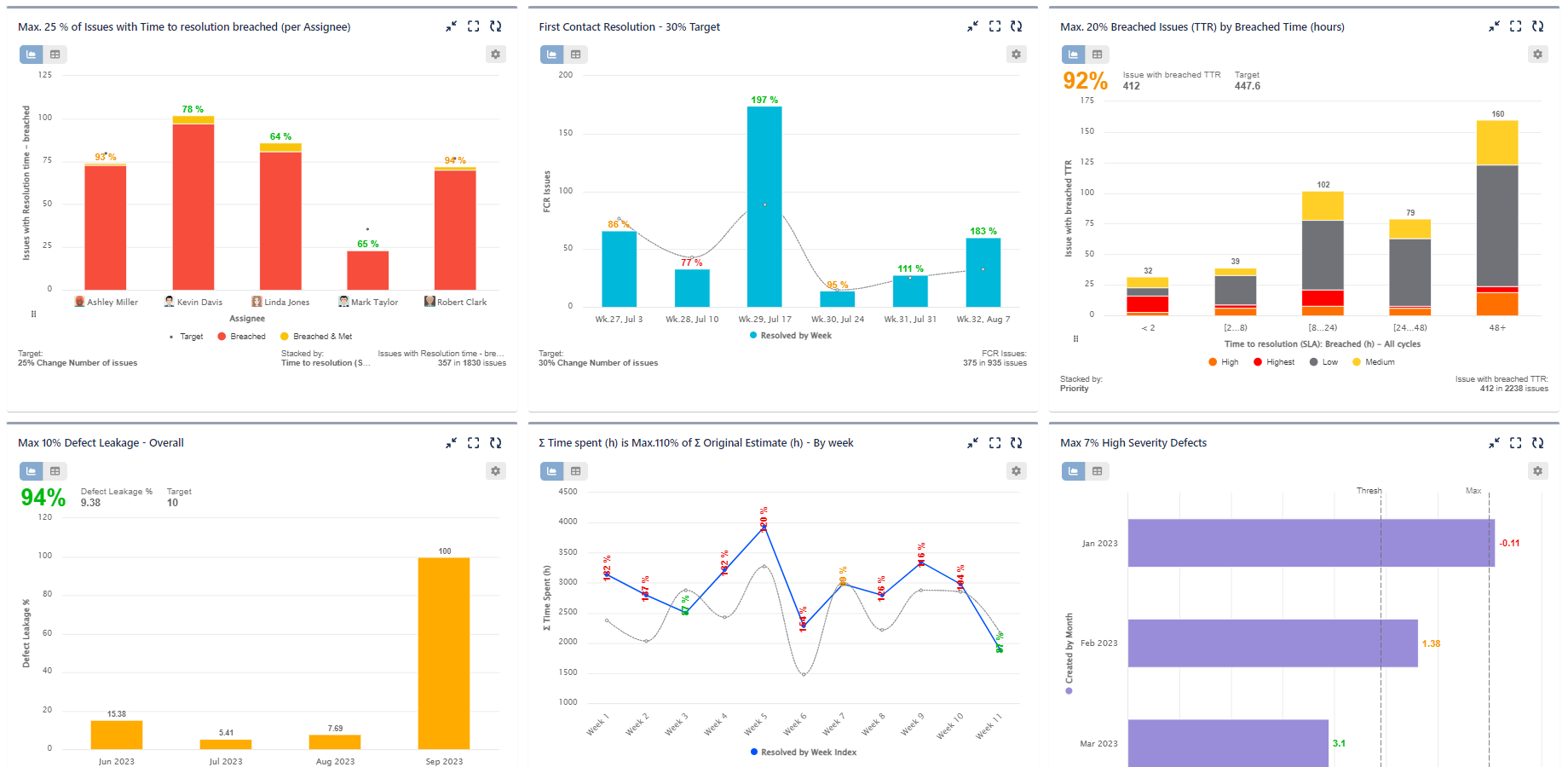Open fullscreen for Max 7% High Severity Defects gadget
The width and height of the screenshot is (1568, 767).
point(1515,443)
